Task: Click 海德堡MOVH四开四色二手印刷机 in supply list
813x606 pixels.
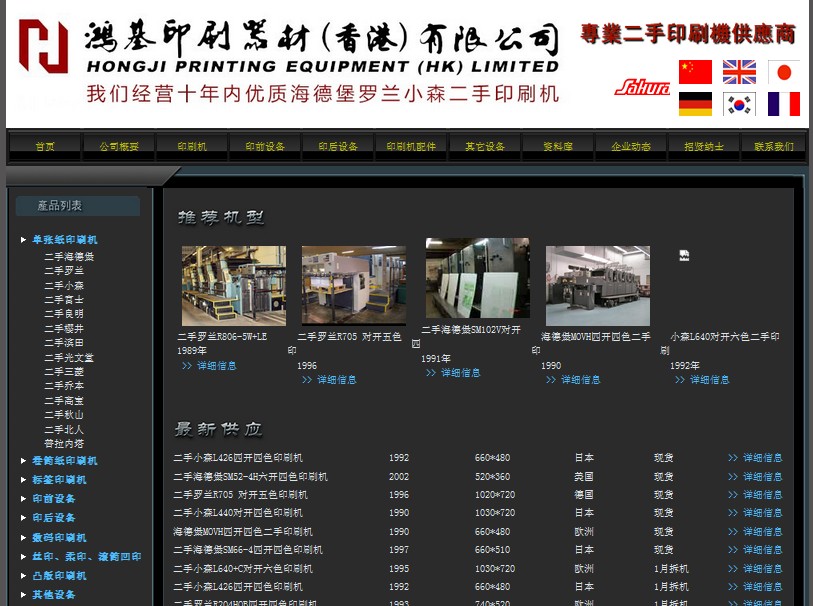Action: 243,531
